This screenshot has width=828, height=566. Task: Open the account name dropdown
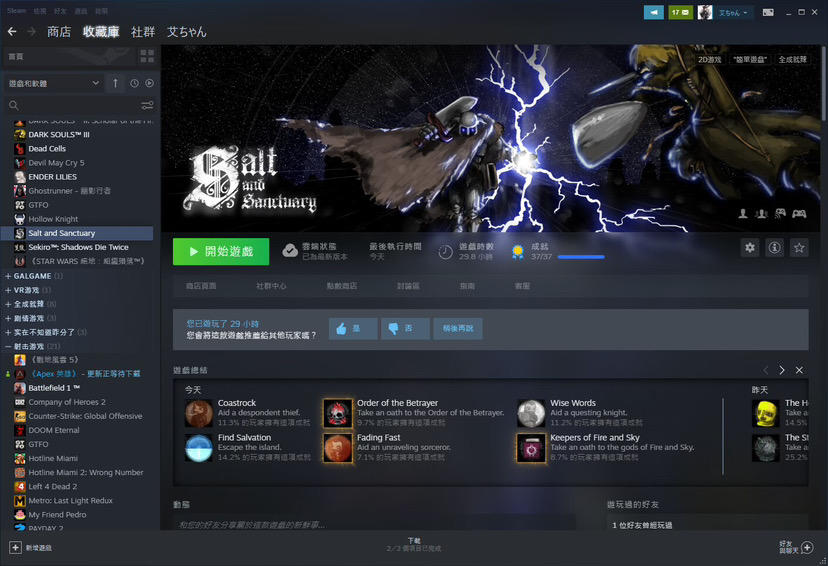tap(733, 13)
